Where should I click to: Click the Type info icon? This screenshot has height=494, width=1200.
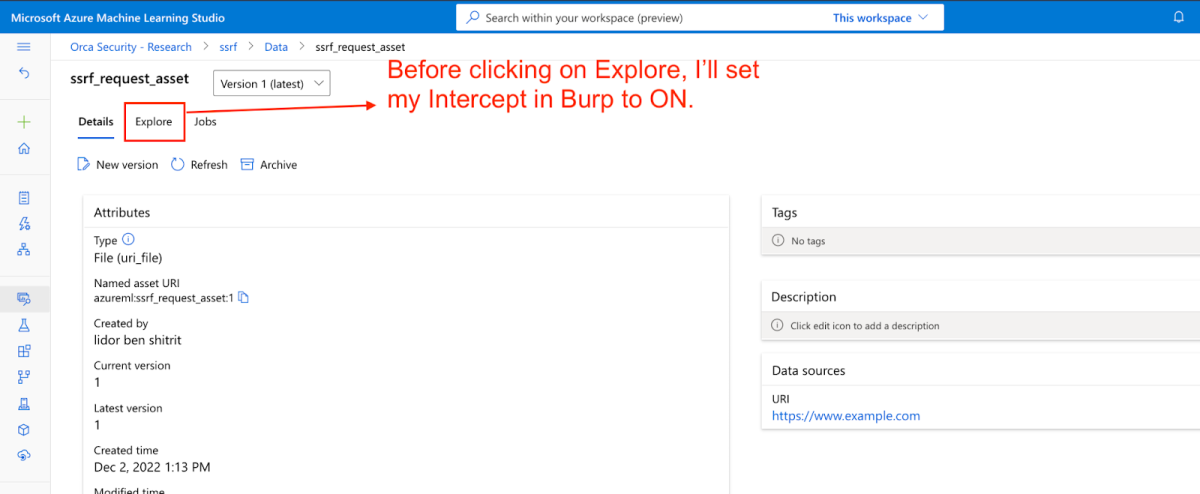(127, 240)
